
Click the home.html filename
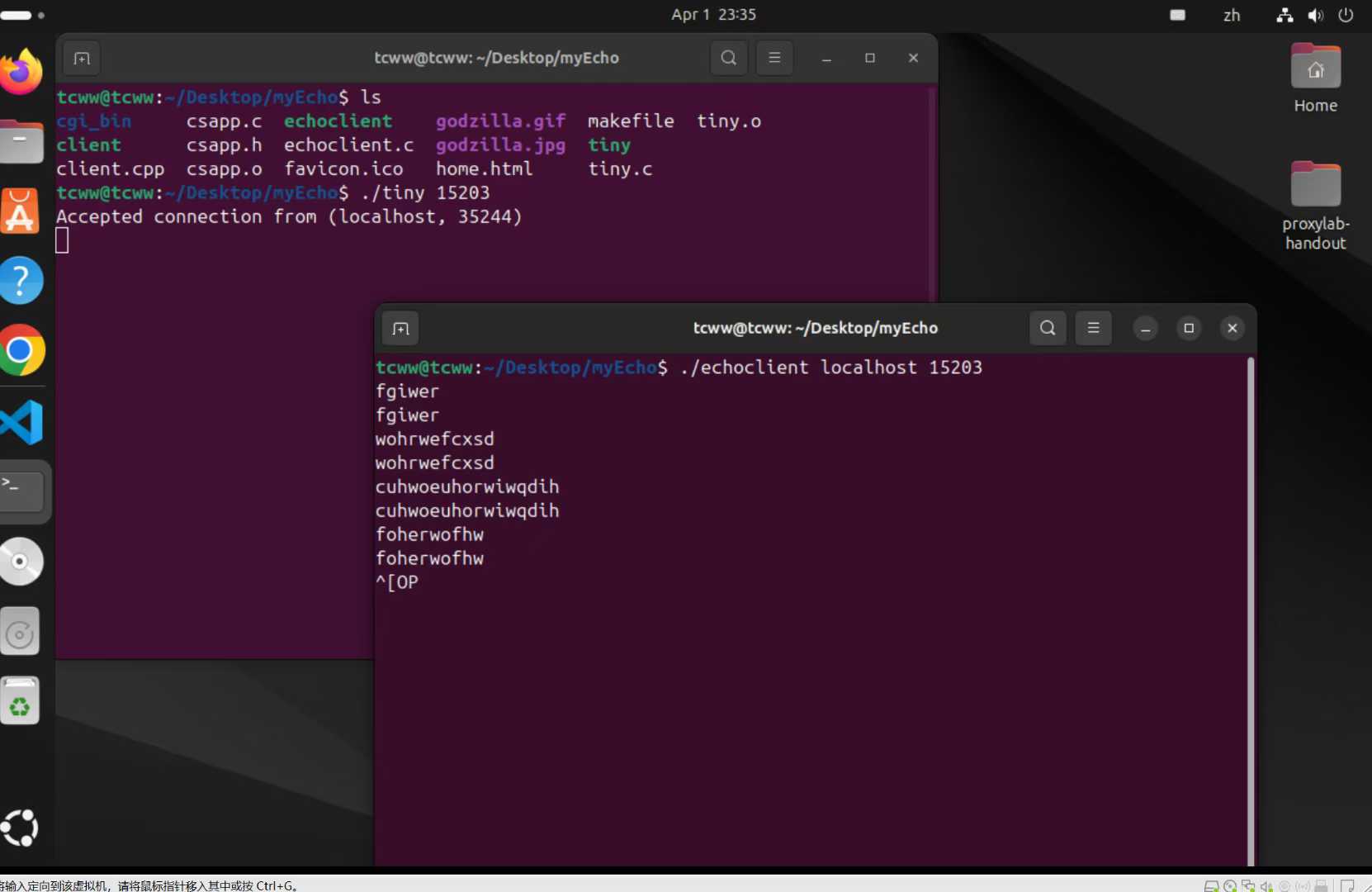484,169
